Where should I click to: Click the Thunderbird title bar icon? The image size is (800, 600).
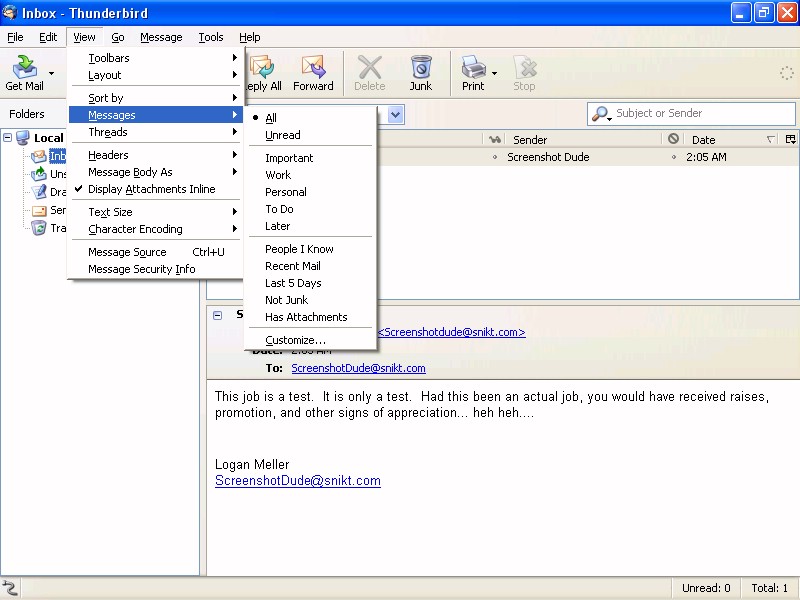pyautogui.click(x=10, y=12)
